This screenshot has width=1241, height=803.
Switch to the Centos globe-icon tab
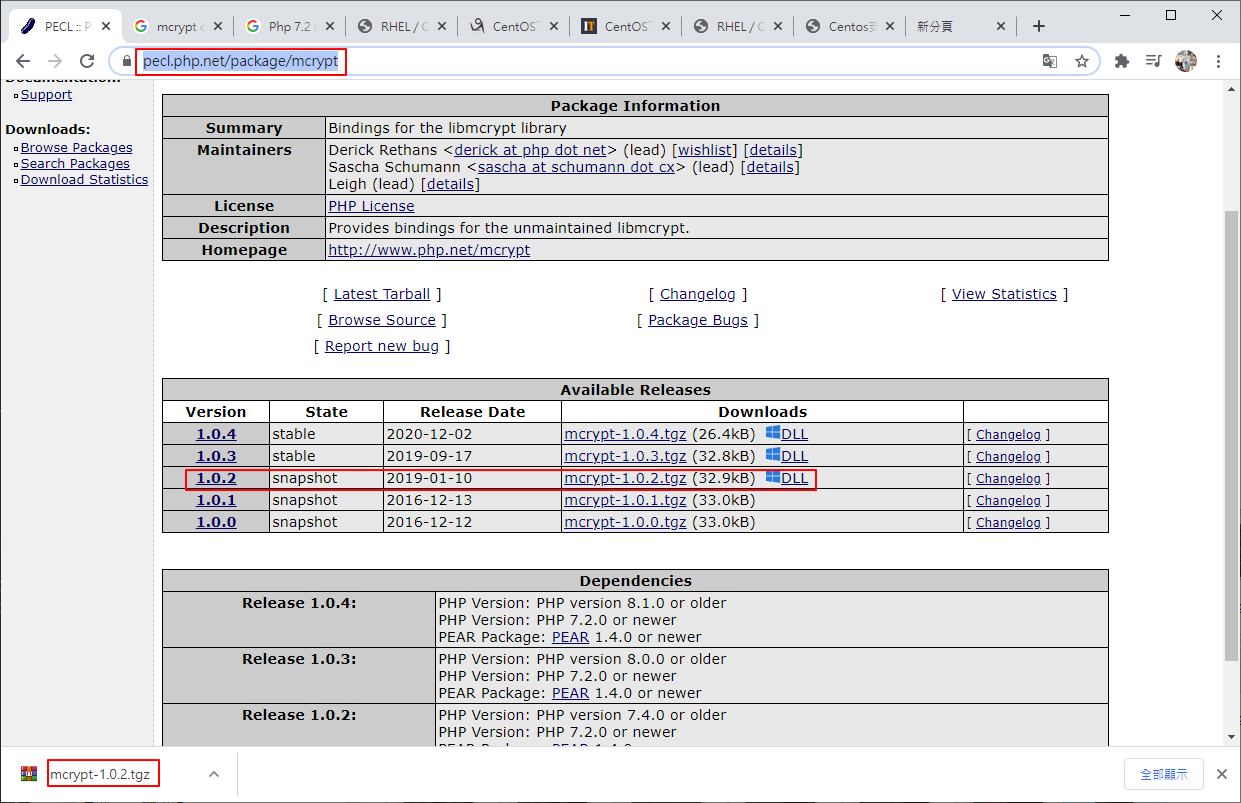click(848, 27)
